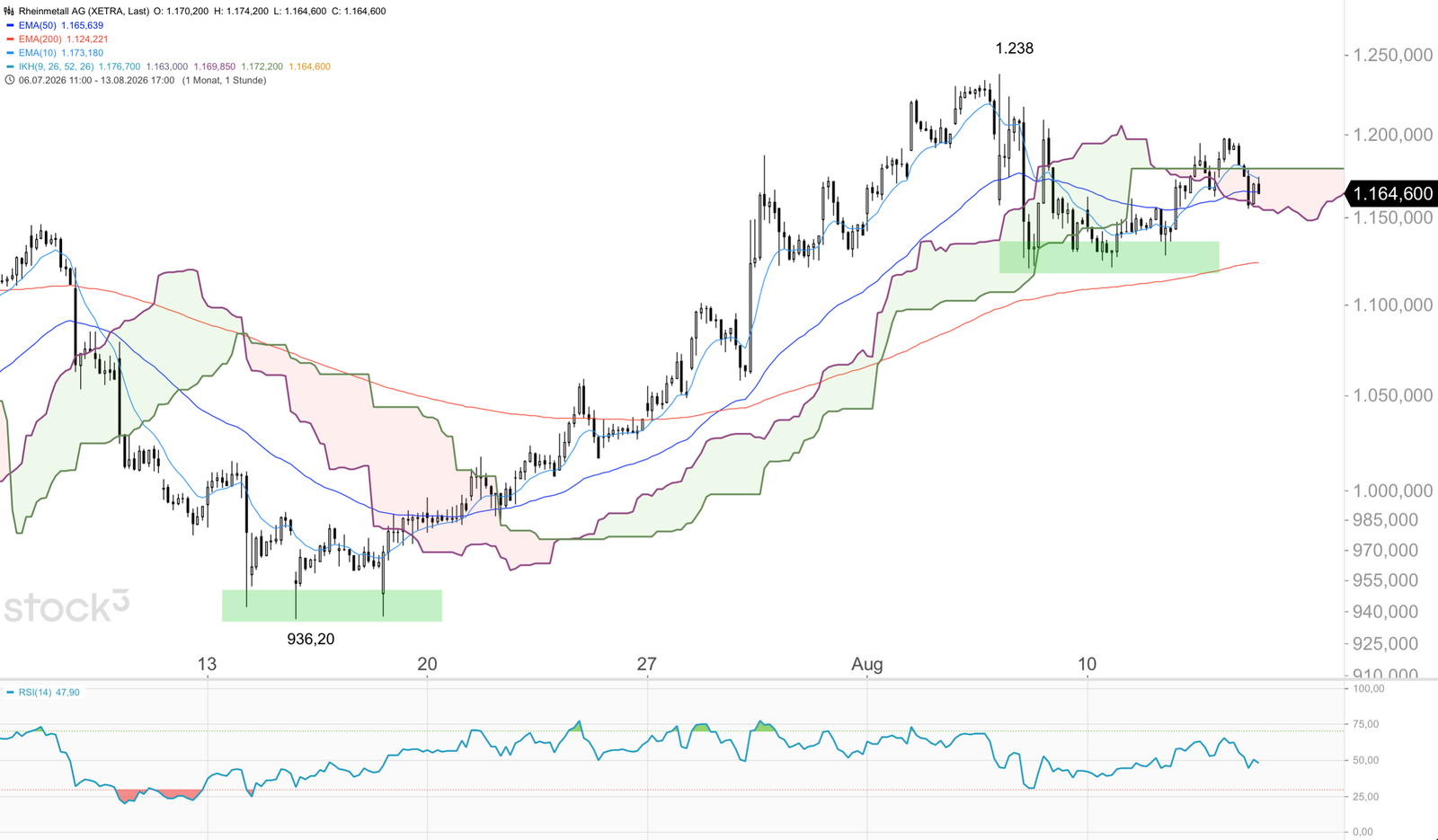This screenshot has width=1438, height=840.
Task: Click the RSI(14) legend color marker
Action: [10, 693]
